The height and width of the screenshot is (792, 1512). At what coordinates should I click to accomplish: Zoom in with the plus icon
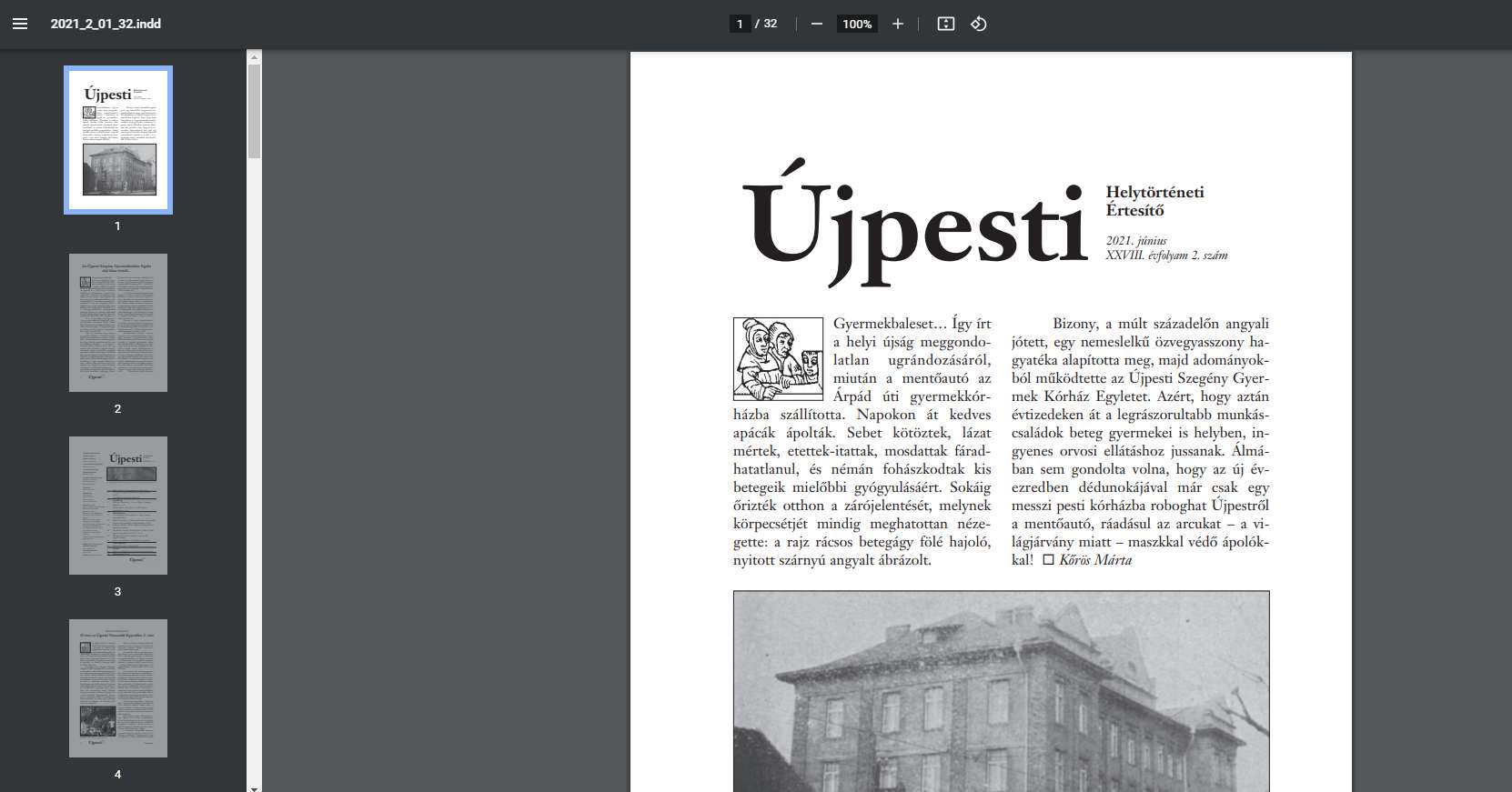[x=898, y=24]
